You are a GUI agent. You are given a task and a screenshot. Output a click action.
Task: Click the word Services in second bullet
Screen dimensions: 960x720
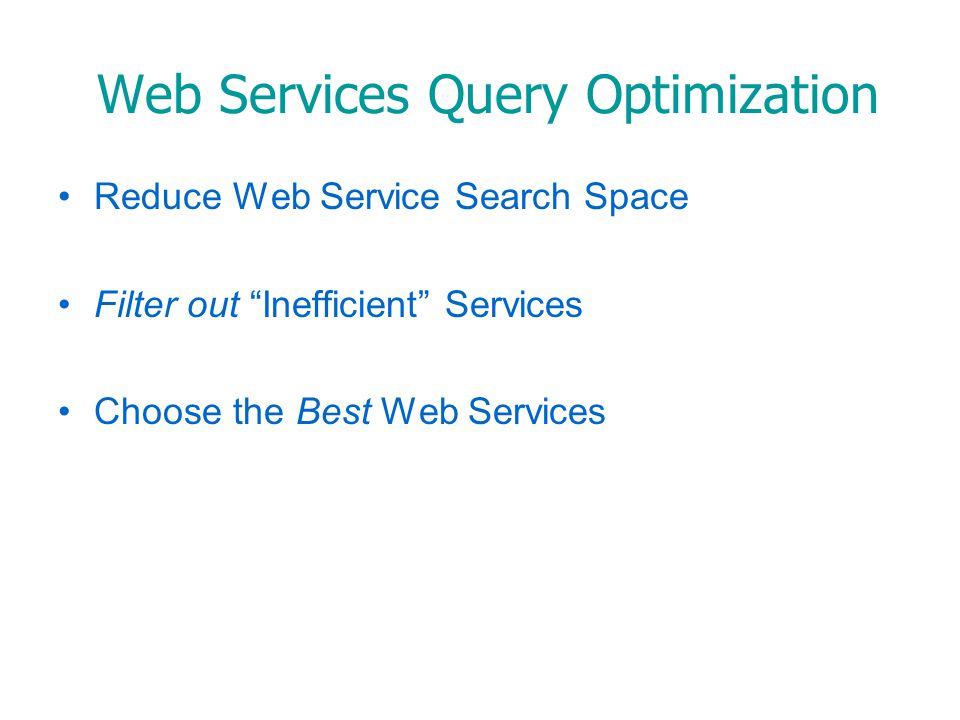point(513,304)
